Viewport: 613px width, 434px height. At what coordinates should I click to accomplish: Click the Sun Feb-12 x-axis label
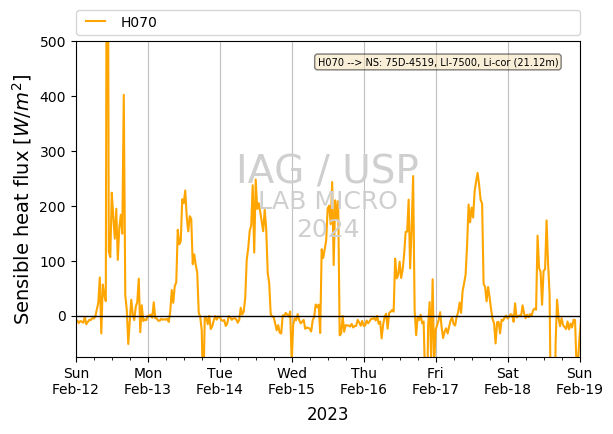coord(76,381)
